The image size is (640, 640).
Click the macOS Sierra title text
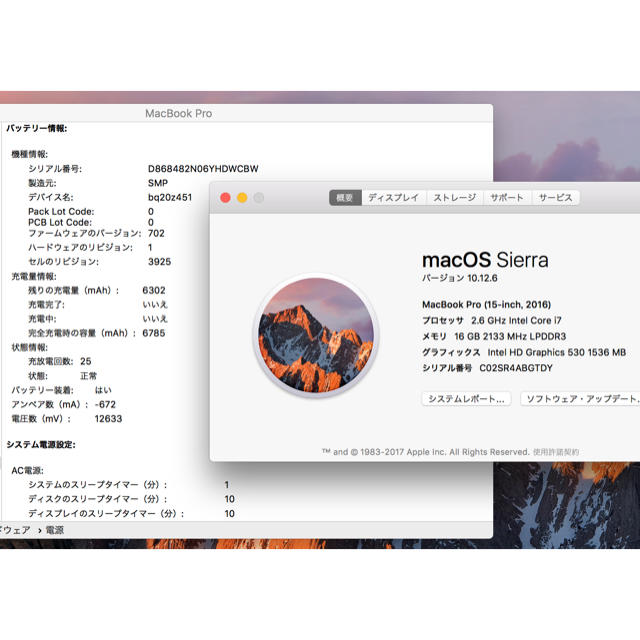pyautogui.click(x=485, y=260)
